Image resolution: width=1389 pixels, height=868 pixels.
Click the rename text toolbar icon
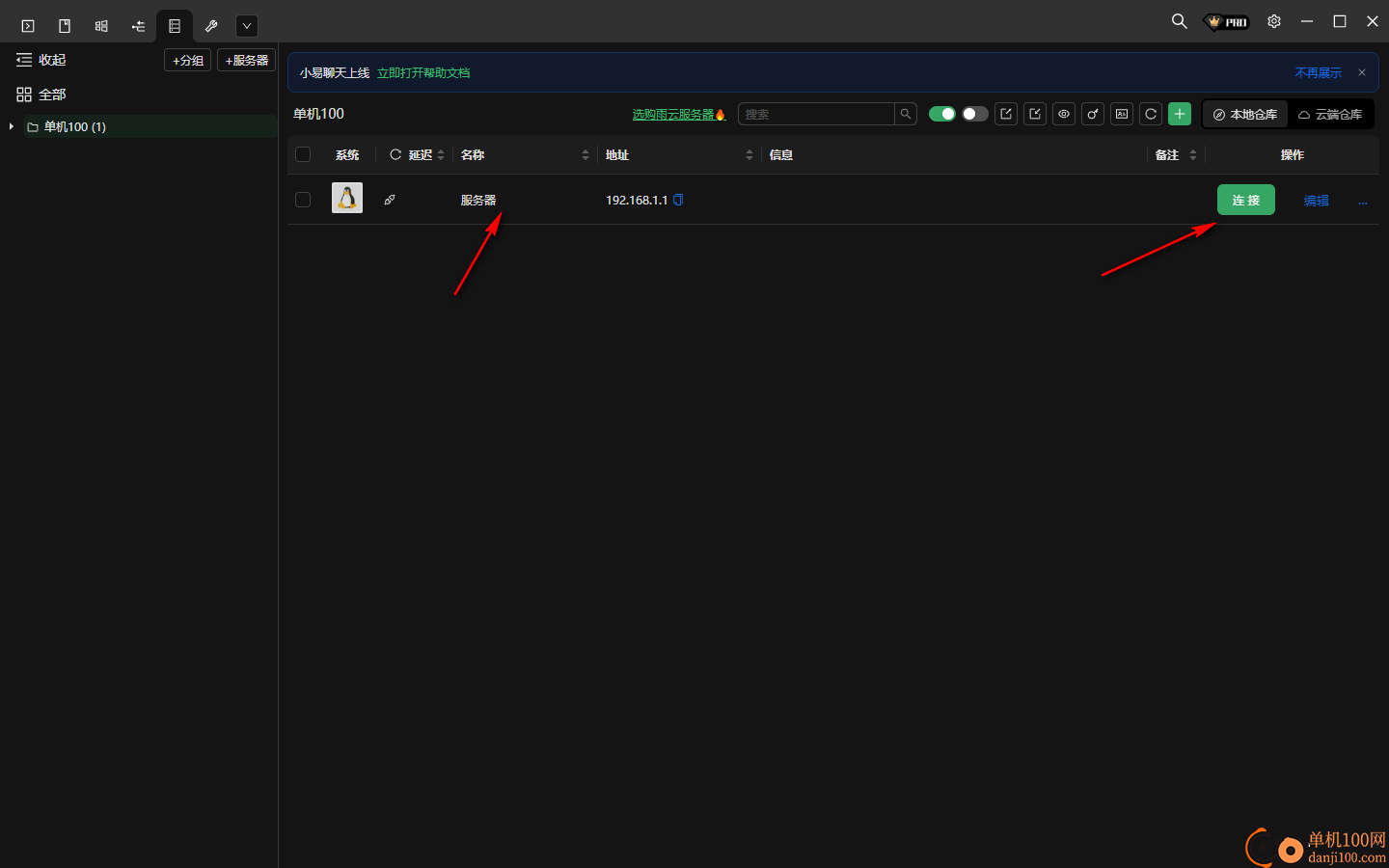1122,114
